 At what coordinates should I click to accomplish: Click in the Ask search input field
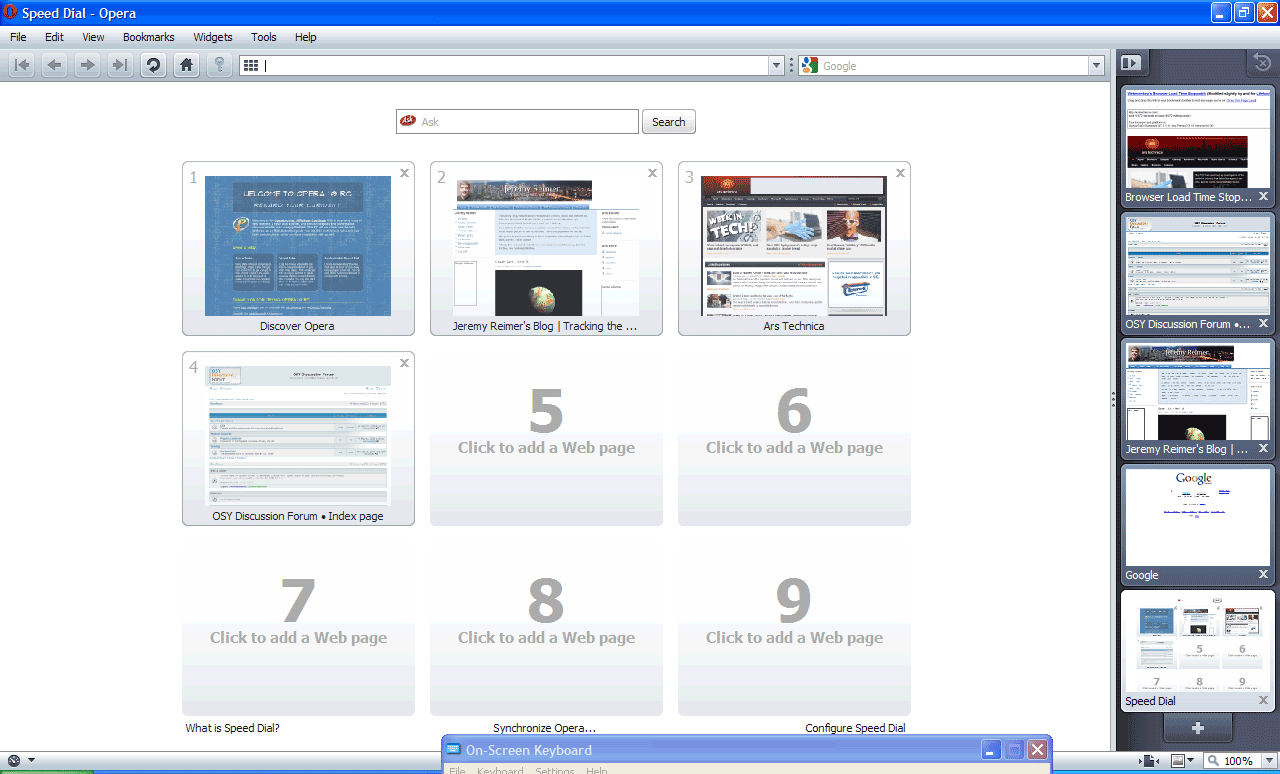click(x=517, y=122)
